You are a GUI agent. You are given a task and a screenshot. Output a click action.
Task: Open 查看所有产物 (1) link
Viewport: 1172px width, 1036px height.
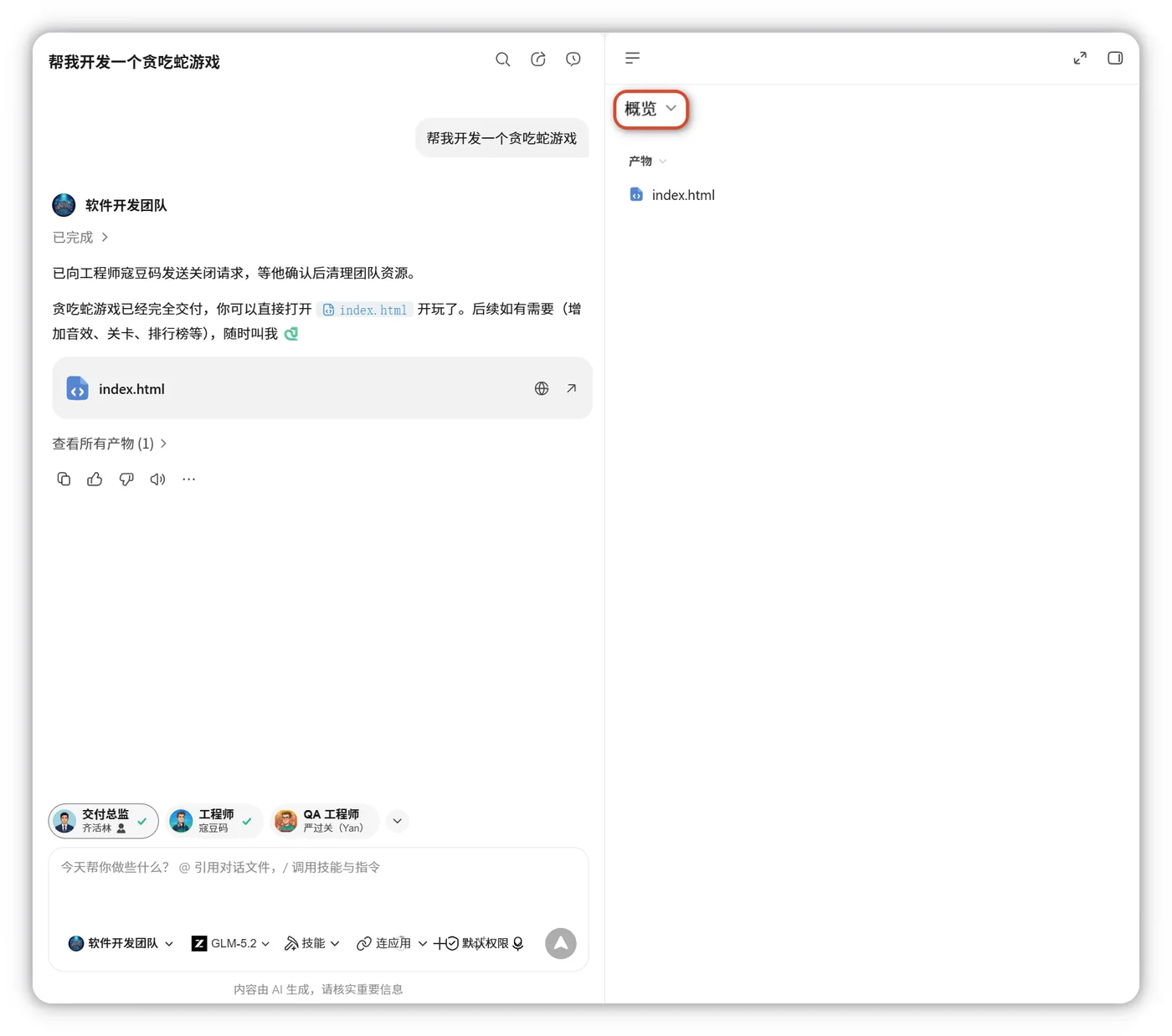(110, 444)
